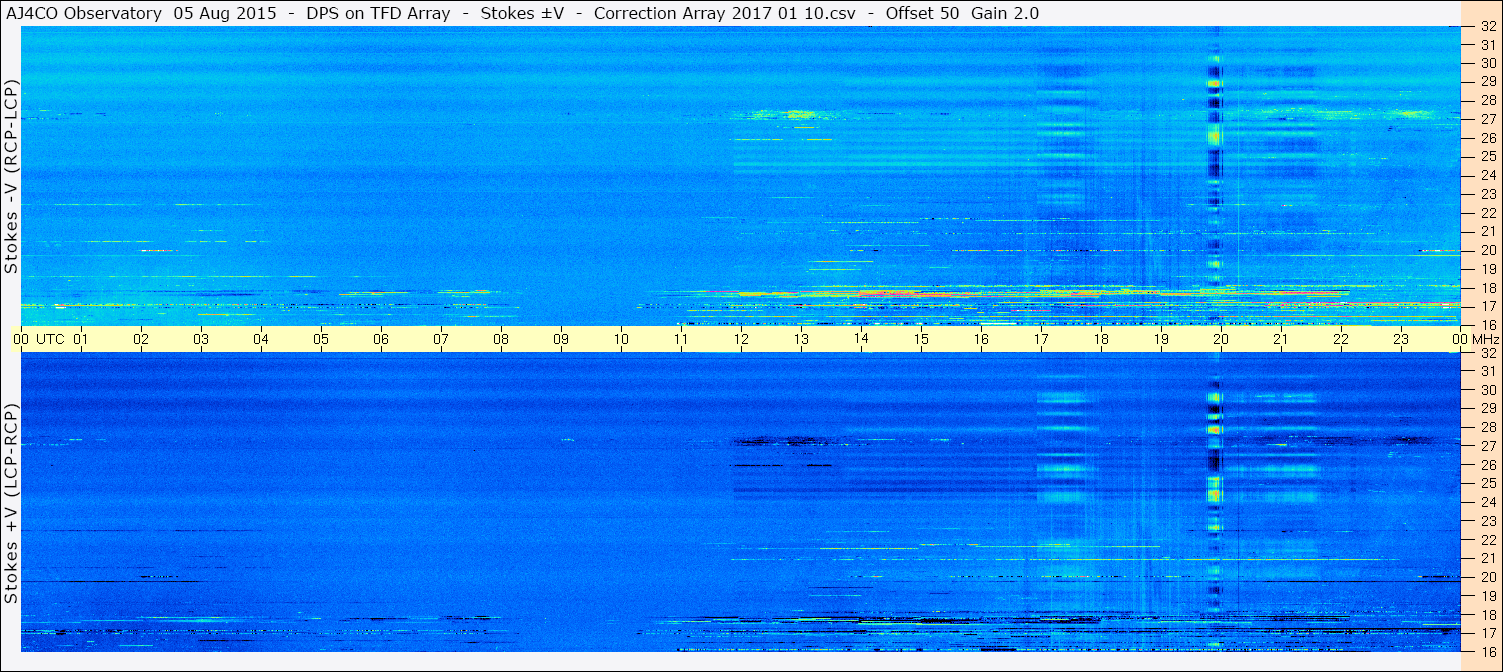
Task: Click the 22 MHz label on the Stokes -V scale
Action: coord(1488,212)
